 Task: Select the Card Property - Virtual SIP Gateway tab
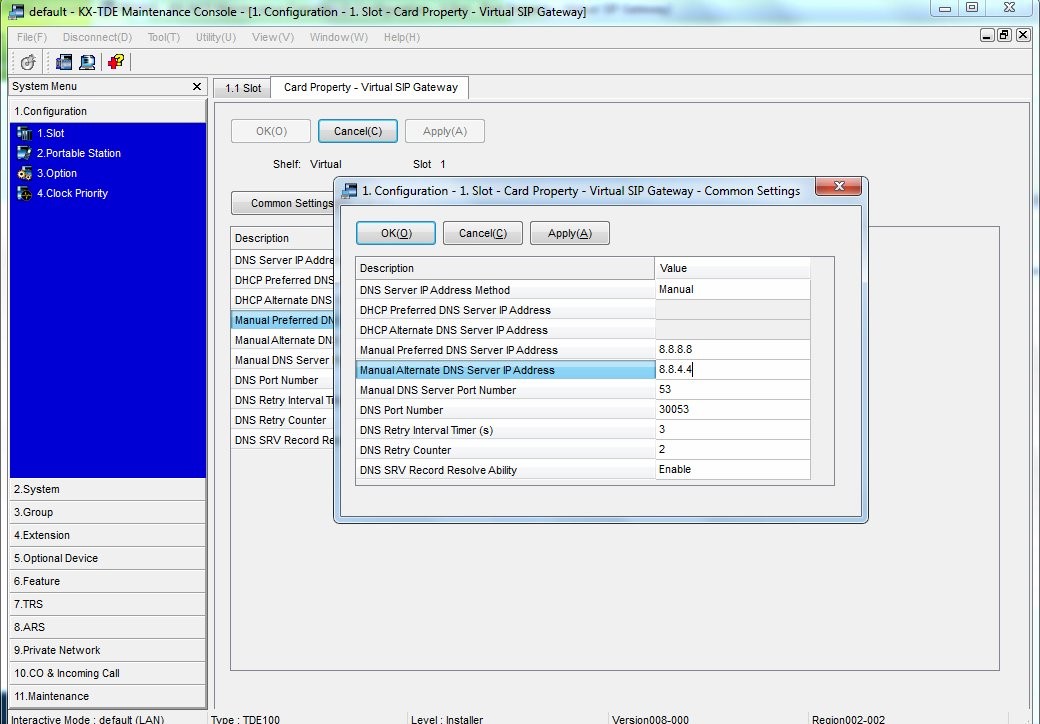pos(371,88)
